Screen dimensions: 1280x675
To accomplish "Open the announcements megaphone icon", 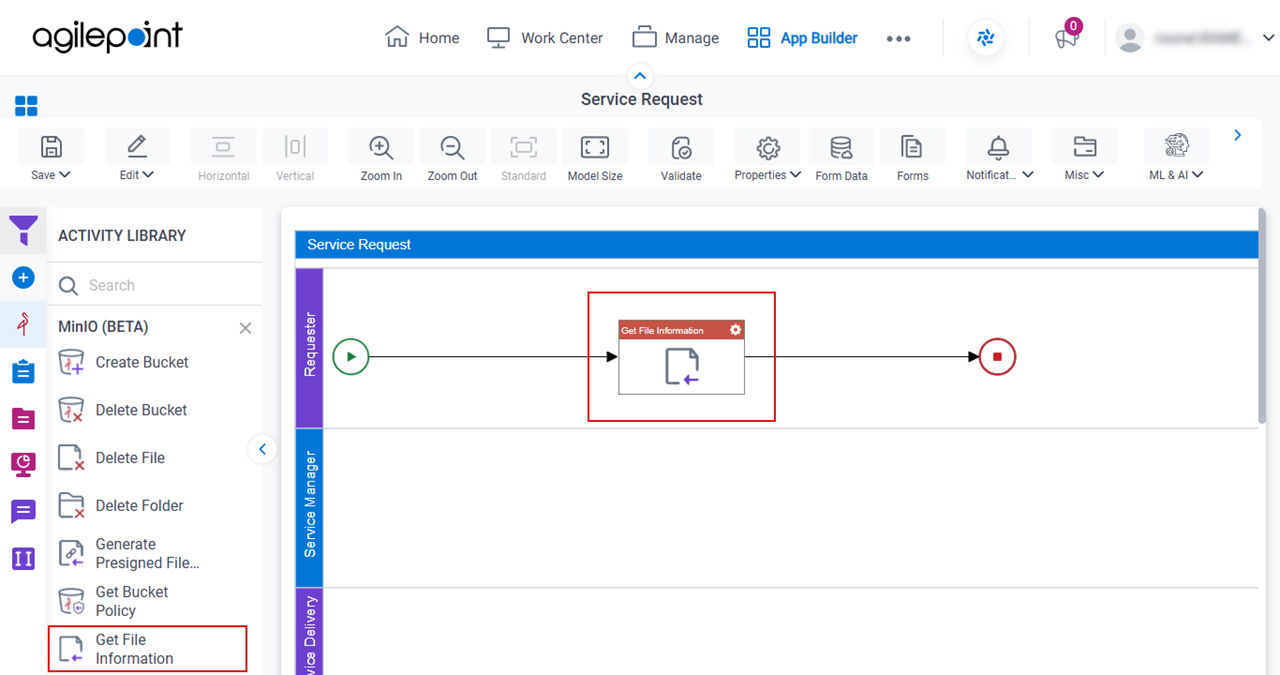I will click(1067, 38).
